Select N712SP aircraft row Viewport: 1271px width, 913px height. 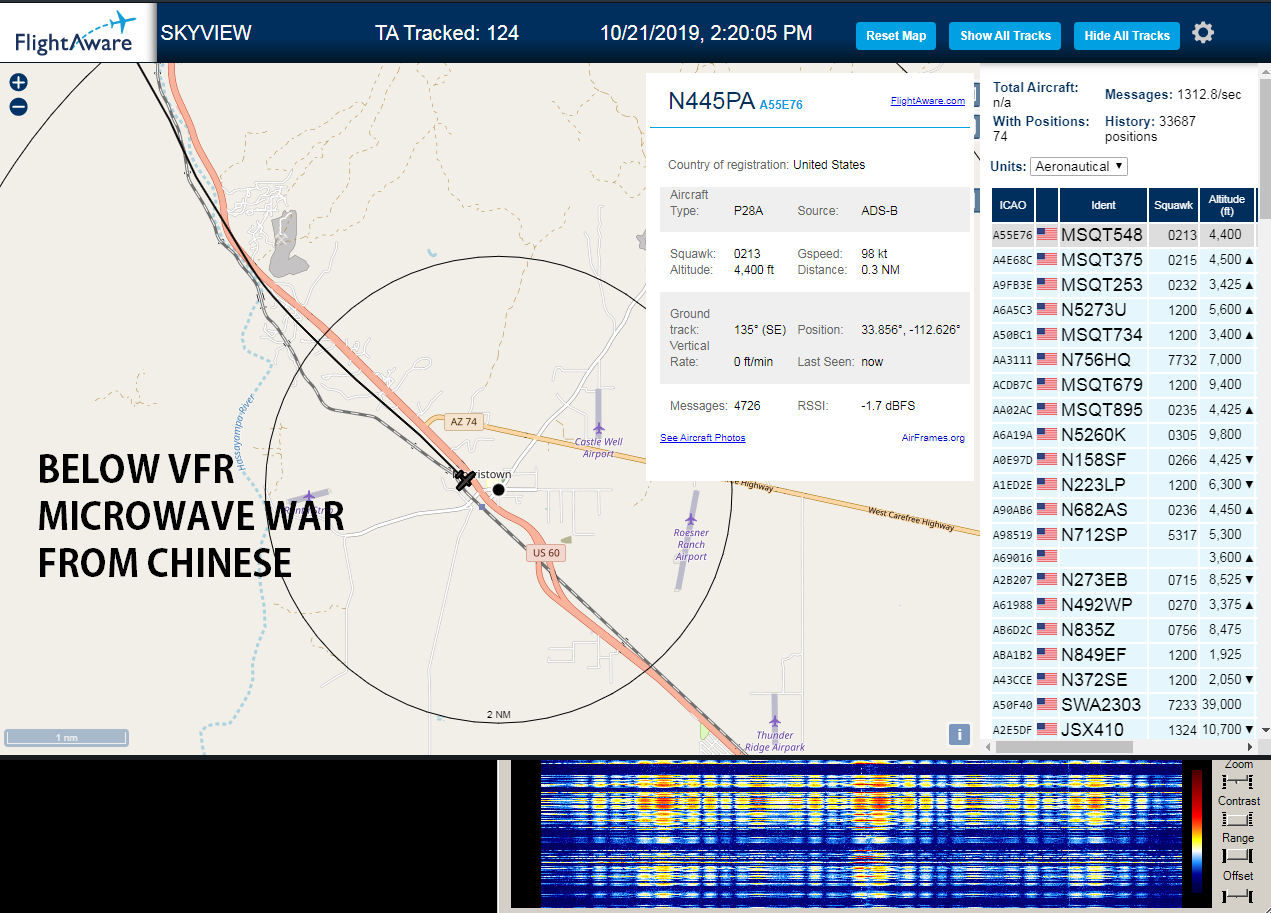tap(1123, 535)
